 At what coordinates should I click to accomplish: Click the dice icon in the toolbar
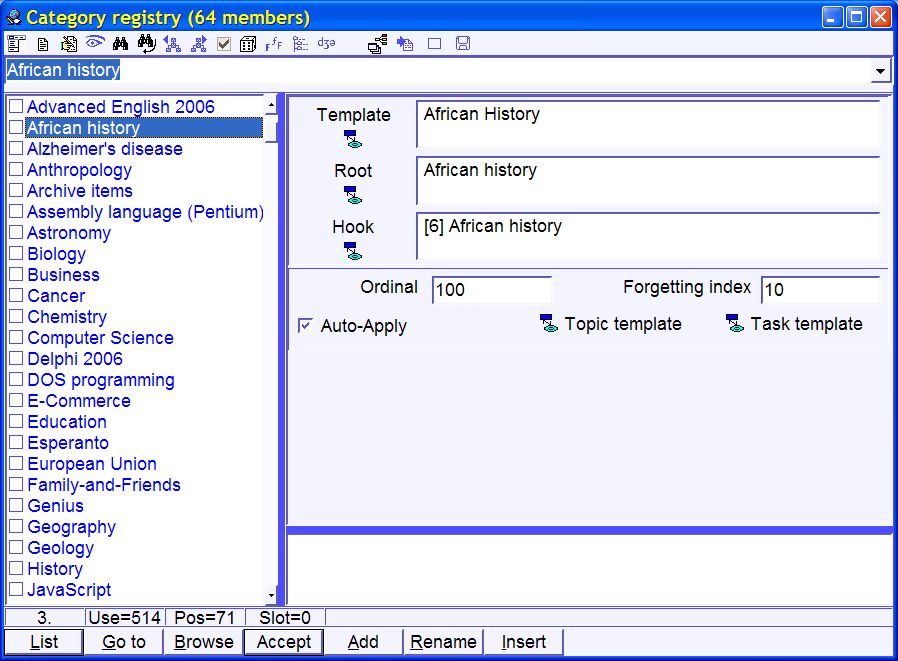coord(248,43)
